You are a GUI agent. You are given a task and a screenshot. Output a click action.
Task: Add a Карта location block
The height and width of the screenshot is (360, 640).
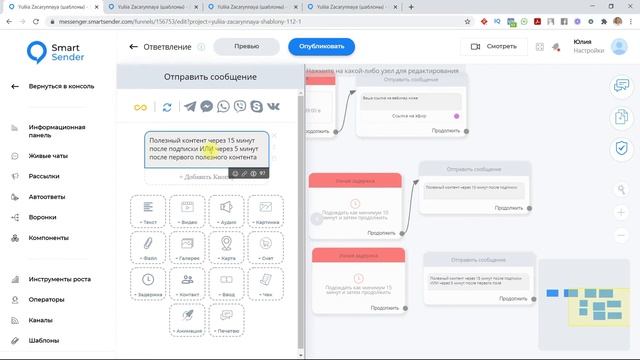pos(227,247)
